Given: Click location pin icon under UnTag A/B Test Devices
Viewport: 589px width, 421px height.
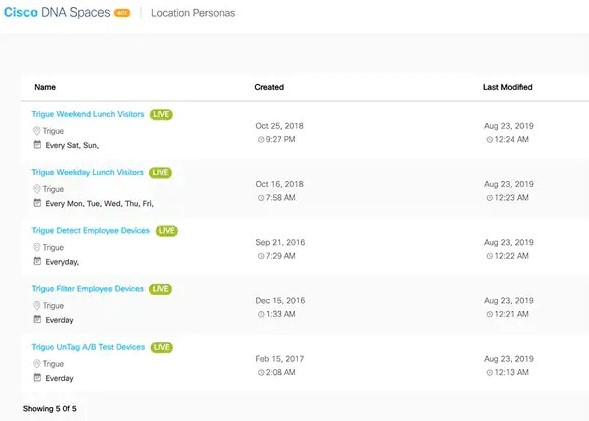Looking at the screenshot, I should (x=36, y=364).
